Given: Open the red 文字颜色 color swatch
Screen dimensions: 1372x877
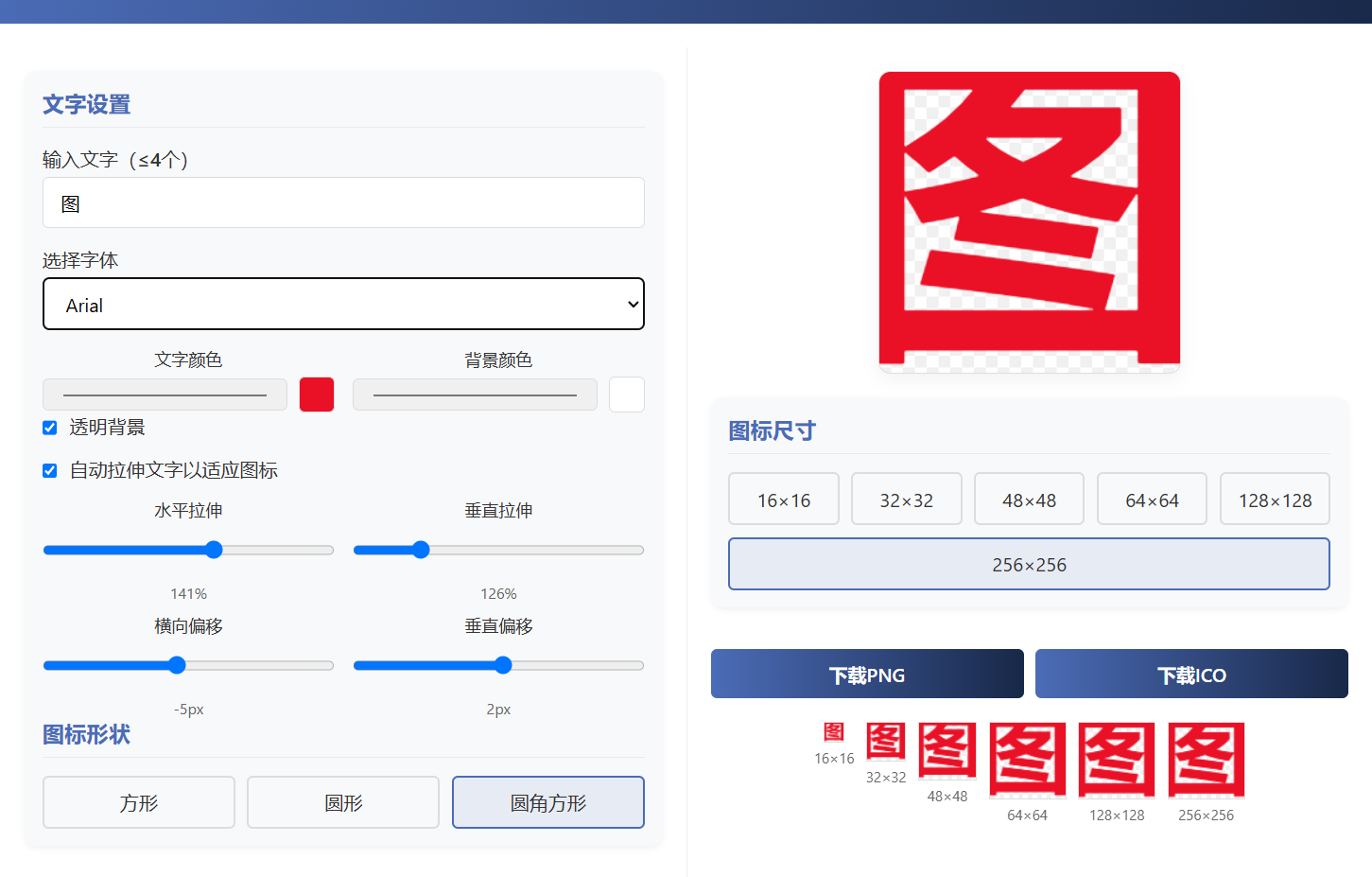Looking at the screenshot, I should click(x=317, y=395).
